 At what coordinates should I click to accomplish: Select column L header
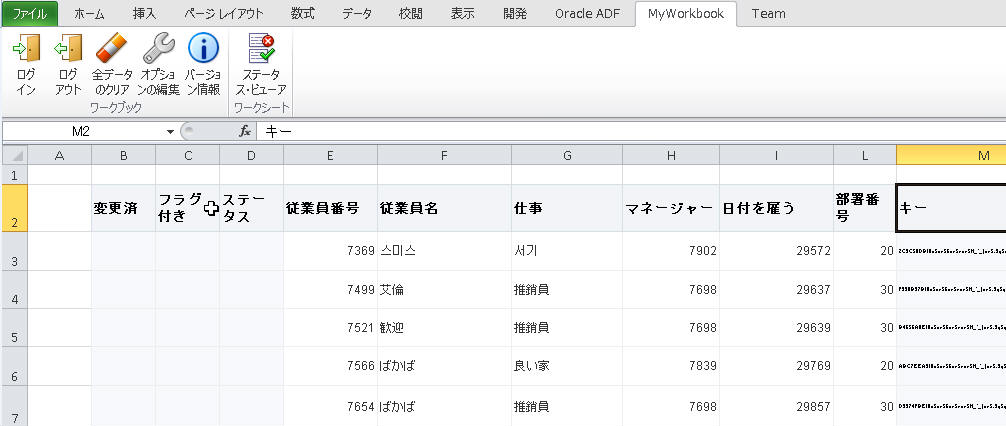865,155
